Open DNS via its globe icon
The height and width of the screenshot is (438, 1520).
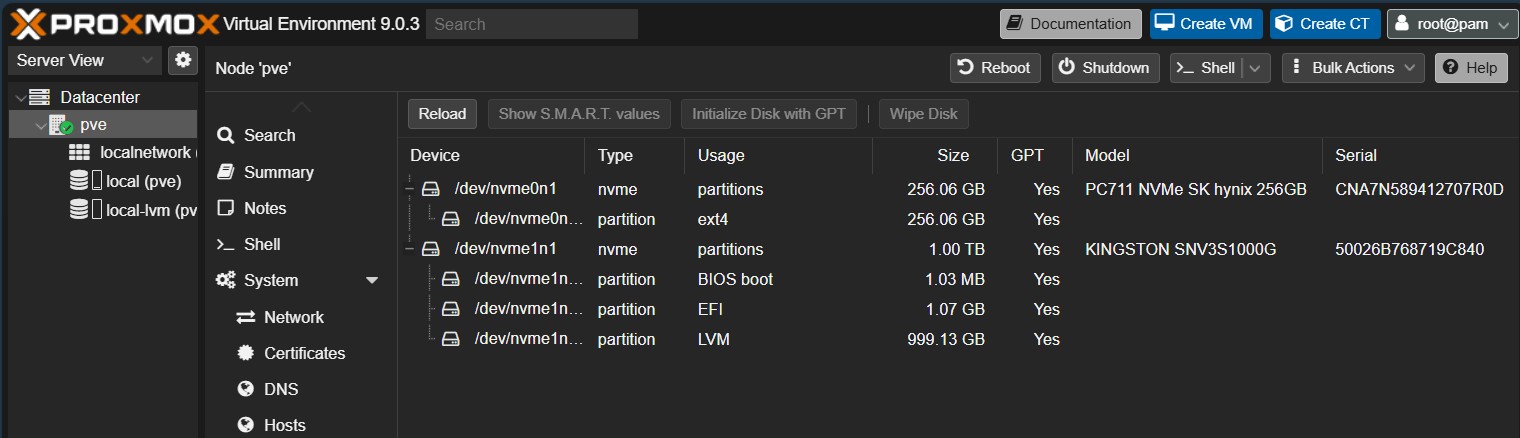[245, 389]
